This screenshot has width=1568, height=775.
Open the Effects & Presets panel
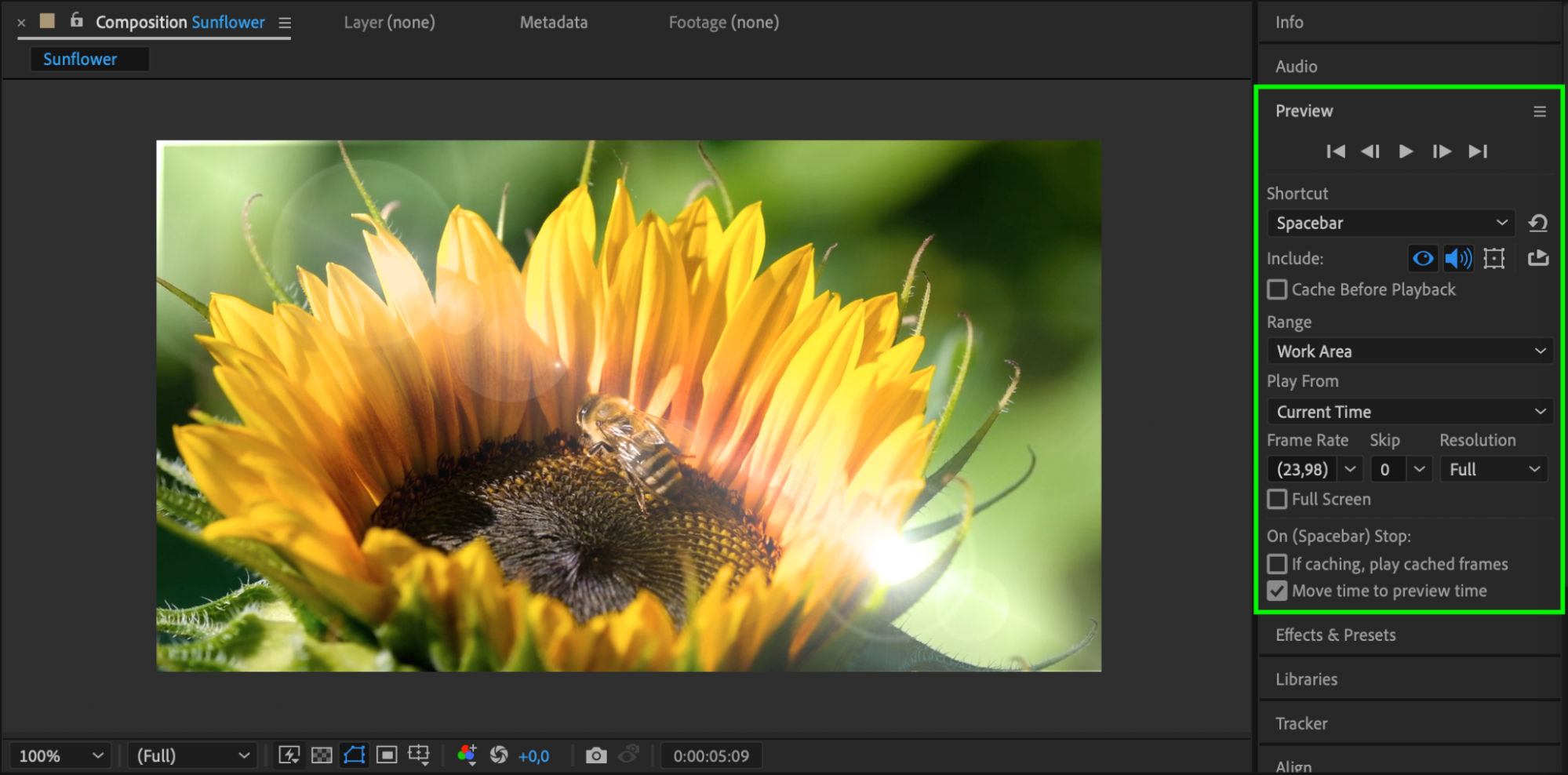click(x=1335, y=635)
